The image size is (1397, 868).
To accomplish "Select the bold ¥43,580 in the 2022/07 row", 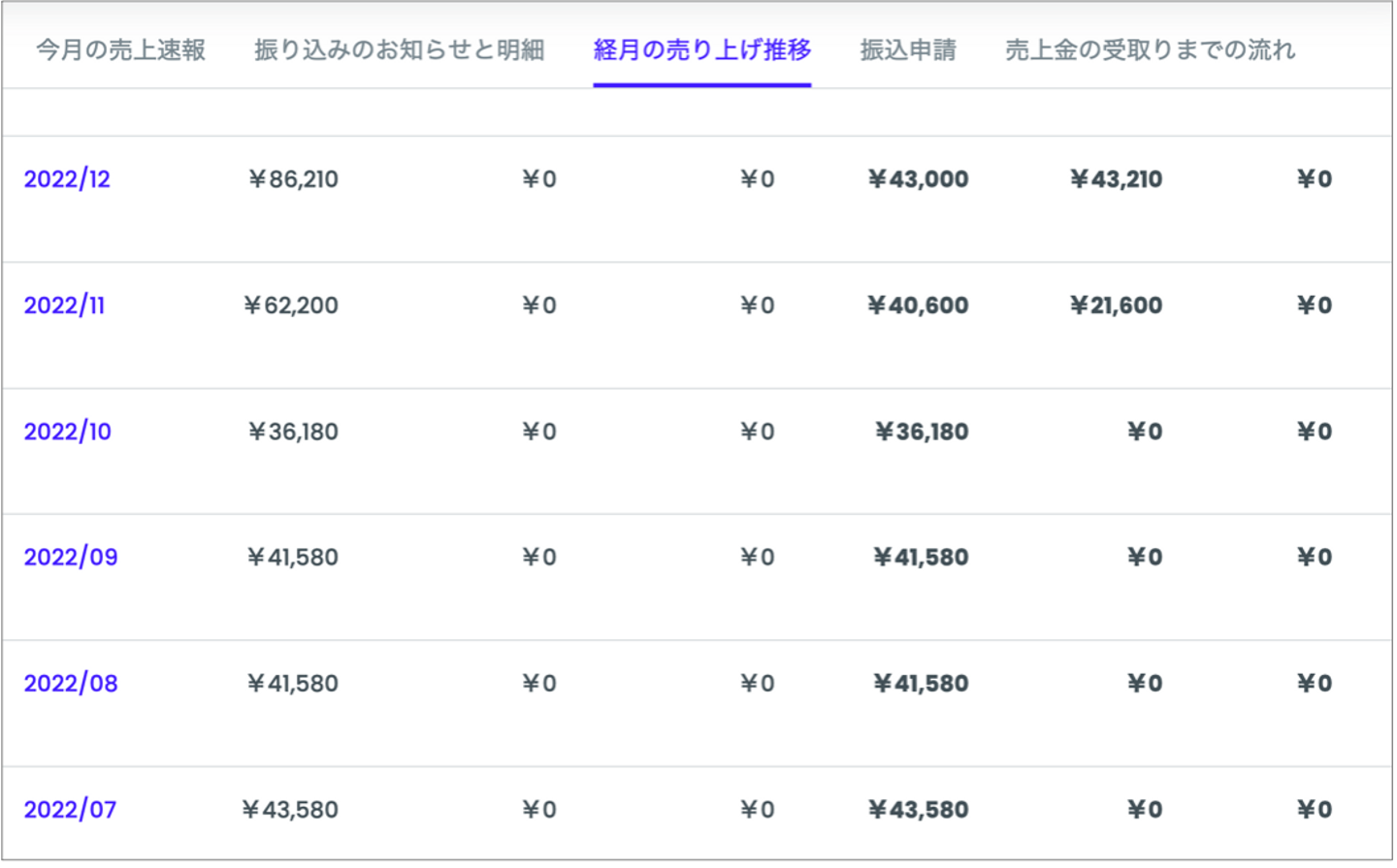I will (x=918, y=810).
